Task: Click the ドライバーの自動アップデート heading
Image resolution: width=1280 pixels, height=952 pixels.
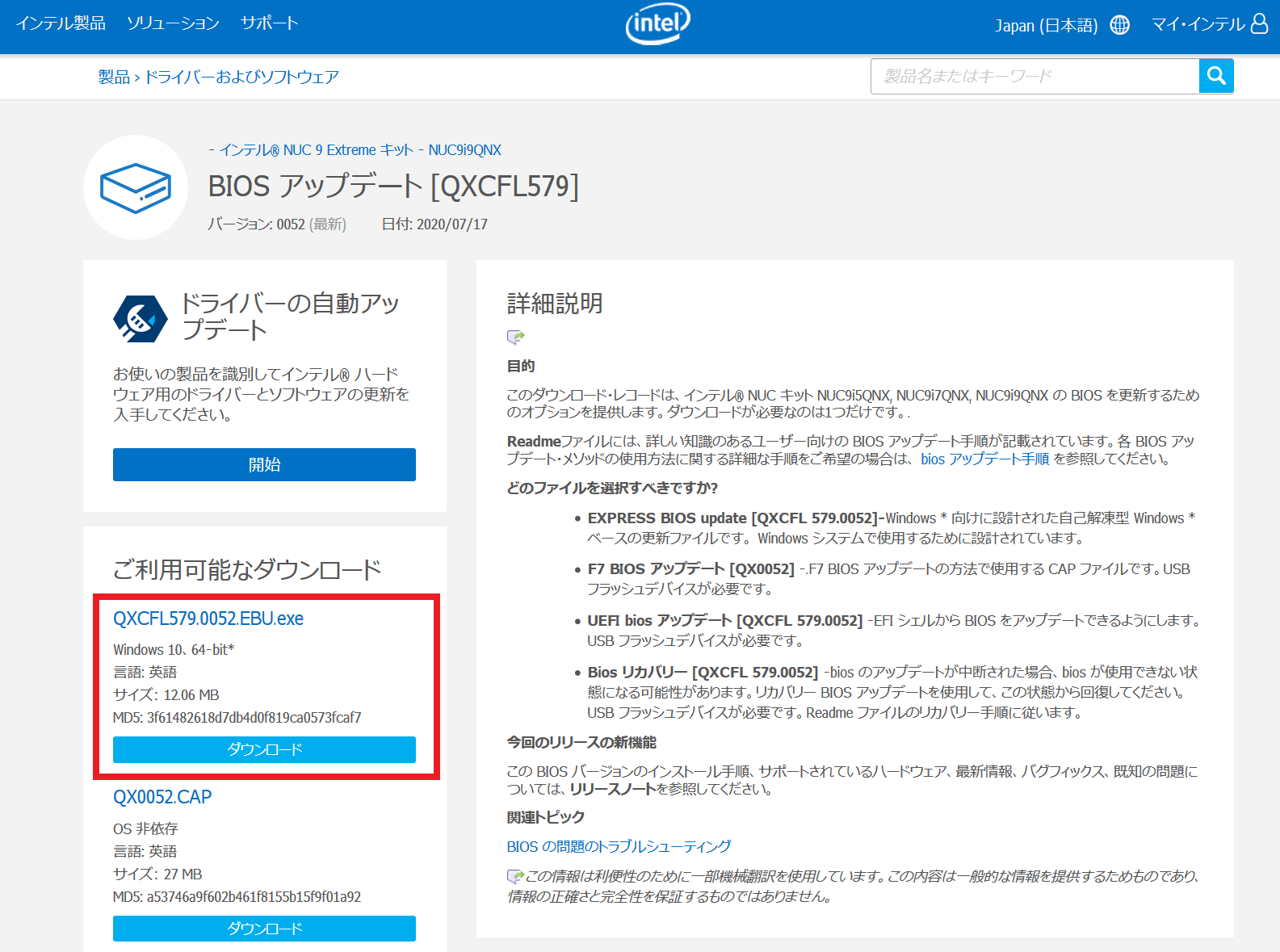Action: [x=290, y=317]
